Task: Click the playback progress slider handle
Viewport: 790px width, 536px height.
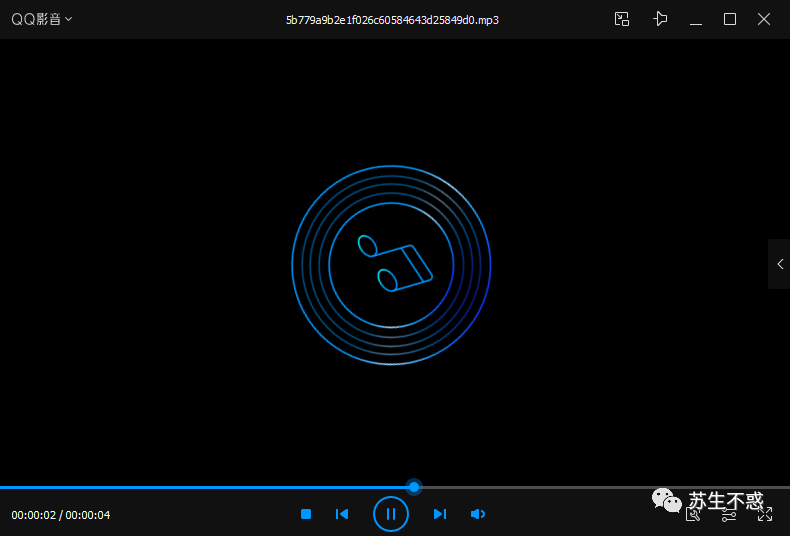Action: (414, 487)
